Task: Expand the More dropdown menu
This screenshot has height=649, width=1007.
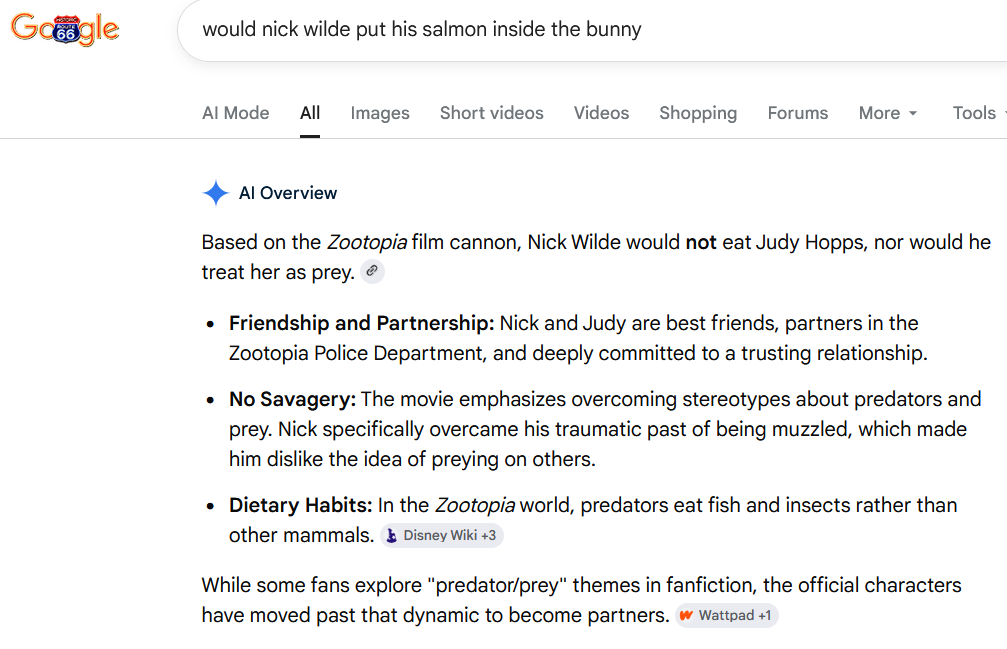Action: coord(888,113)
